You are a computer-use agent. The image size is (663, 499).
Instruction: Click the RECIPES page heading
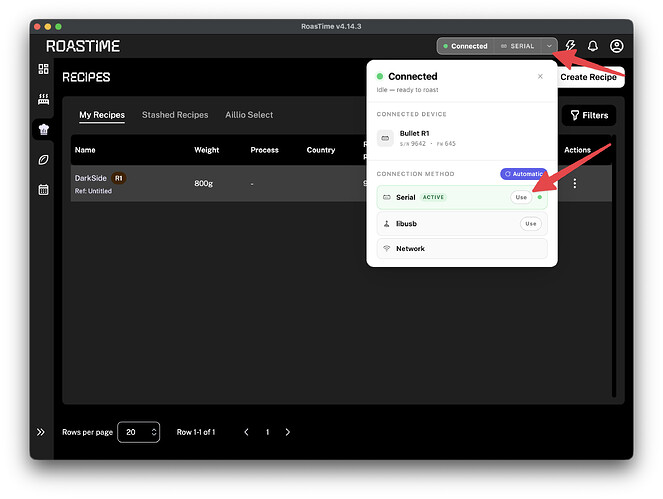click(86, 77)
